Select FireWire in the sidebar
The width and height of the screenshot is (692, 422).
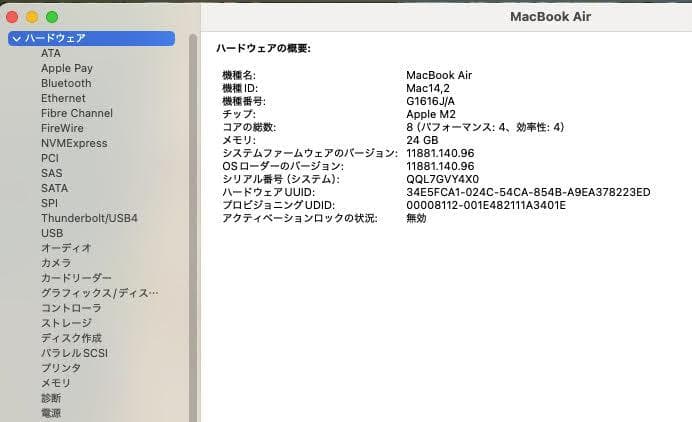coord(62,128)
